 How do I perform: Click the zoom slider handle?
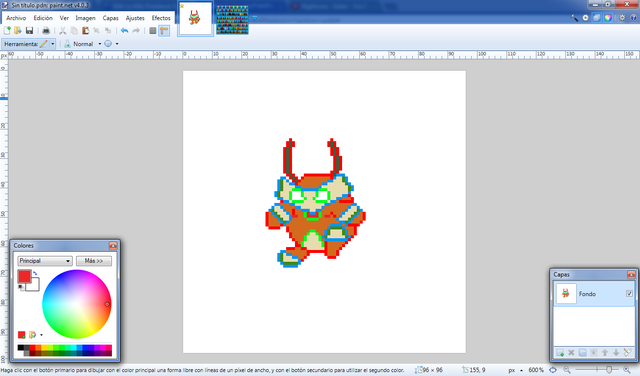(609, 370)
